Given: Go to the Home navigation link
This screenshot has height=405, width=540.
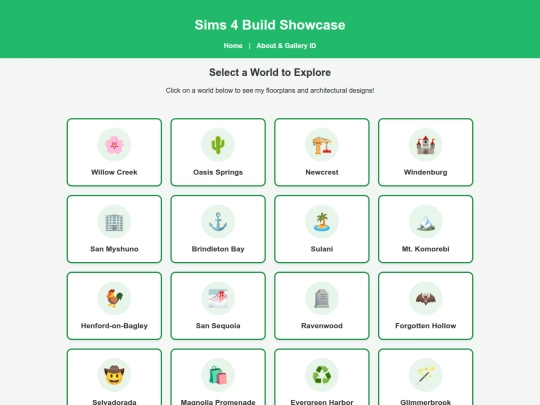Looking at the screenshot, I should pyautogui.click(x=233, y=46).
